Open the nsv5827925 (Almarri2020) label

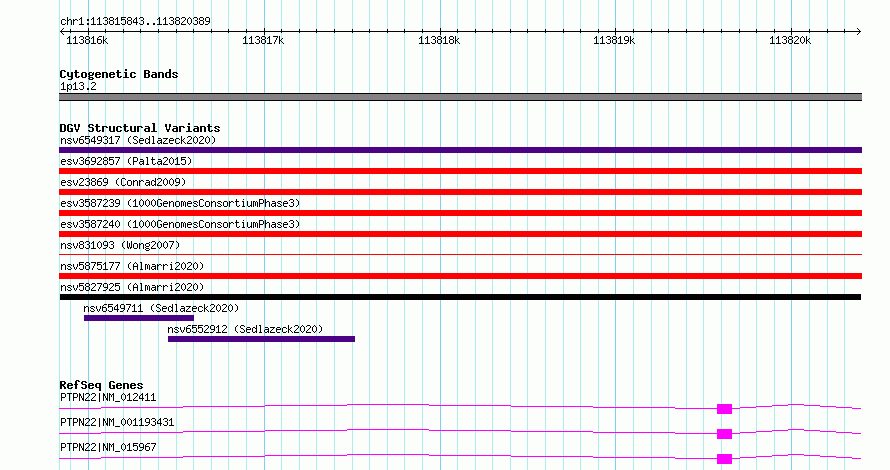coord(132,287)
